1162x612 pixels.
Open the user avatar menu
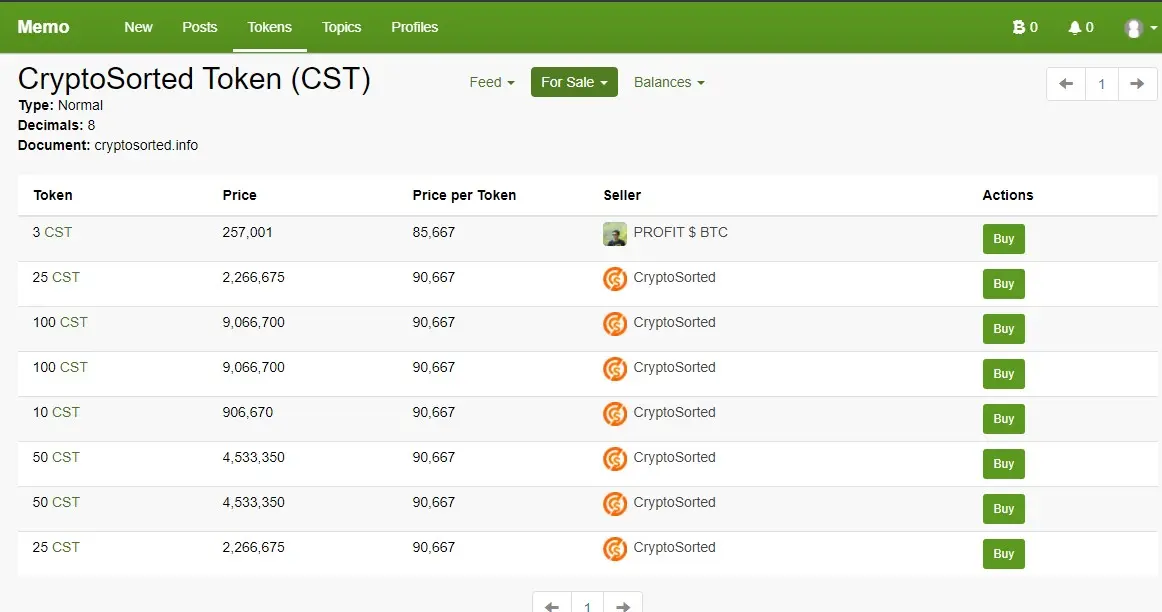pos(1139,28)
